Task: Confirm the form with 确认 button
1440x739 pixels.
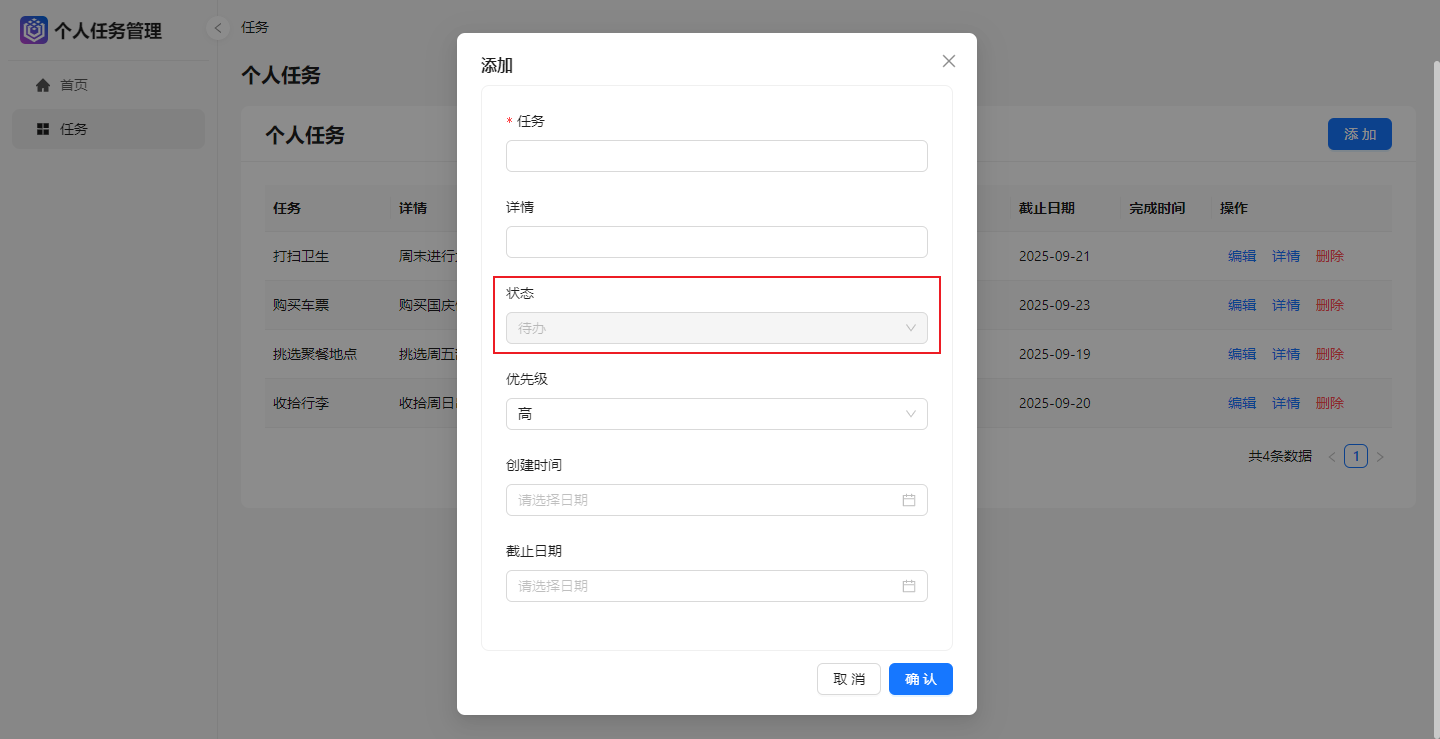Action: pos(920,678)
